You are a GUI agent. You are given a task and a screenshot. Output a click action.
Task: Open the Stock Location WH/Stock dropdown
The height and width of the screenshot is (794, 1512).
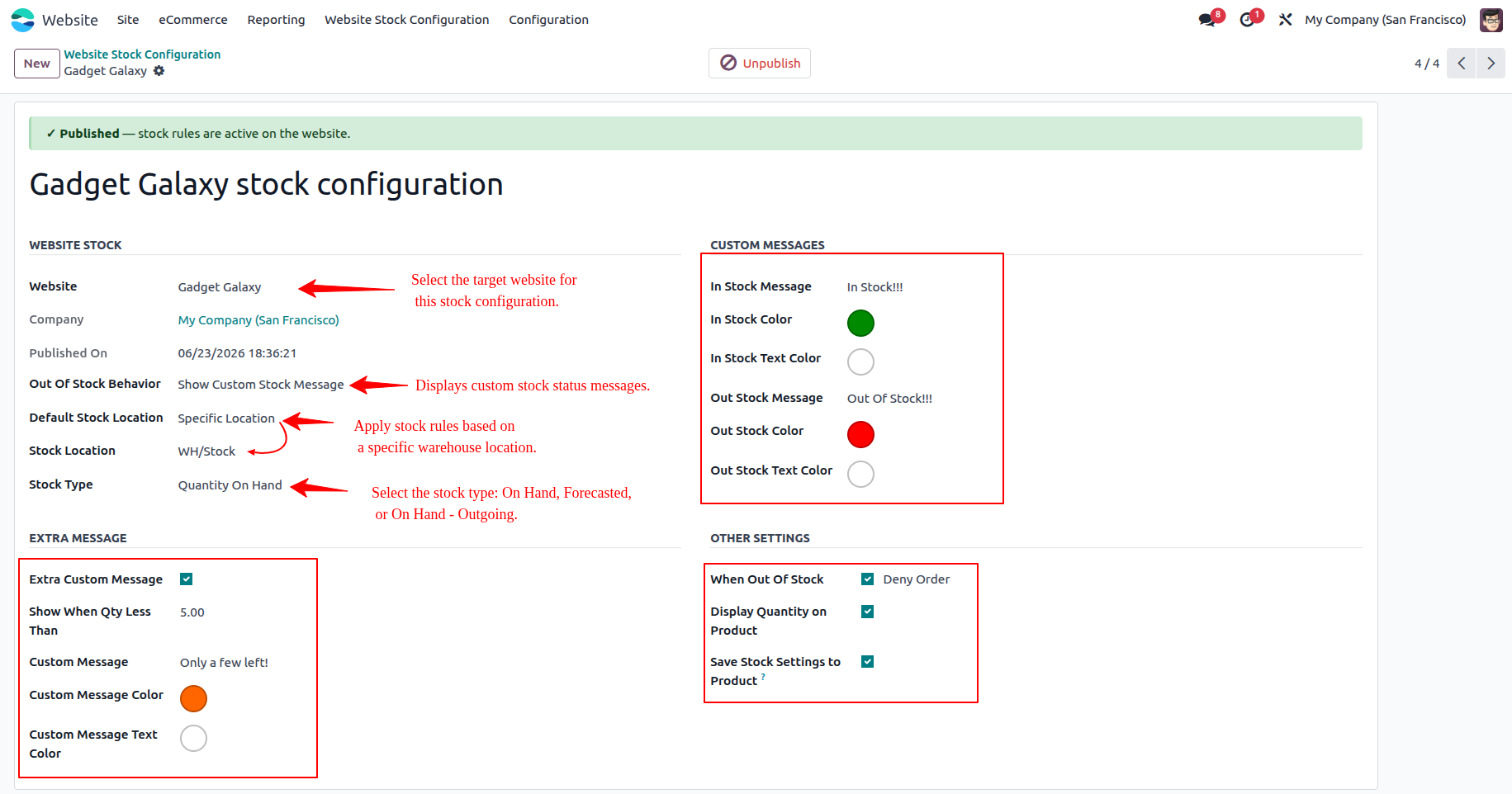[206, 451]
